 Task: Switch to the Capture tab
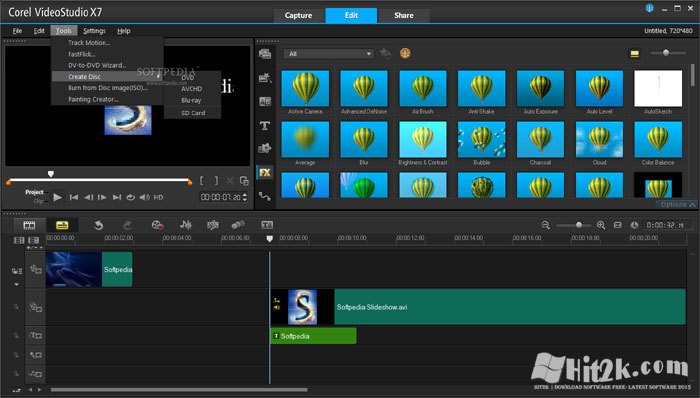click(x=298, y=16)
